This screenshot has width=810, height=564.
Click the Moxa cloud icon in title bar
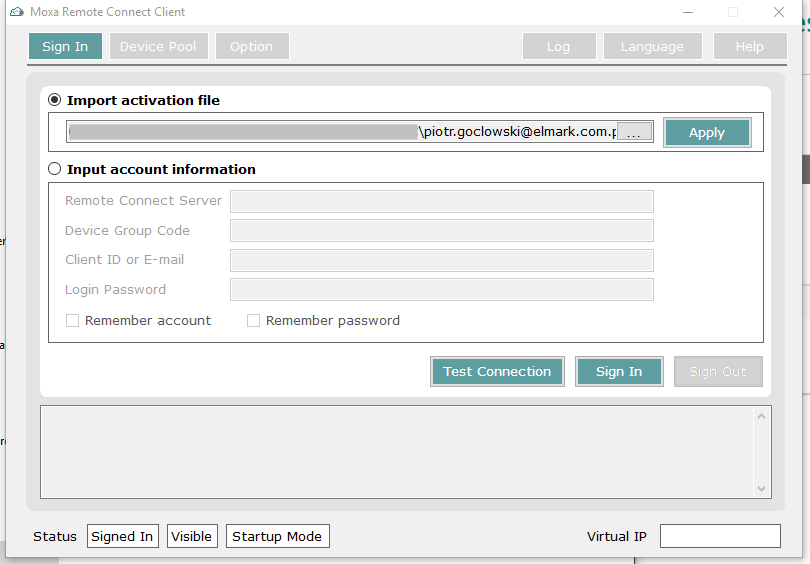tap(17, 12)
